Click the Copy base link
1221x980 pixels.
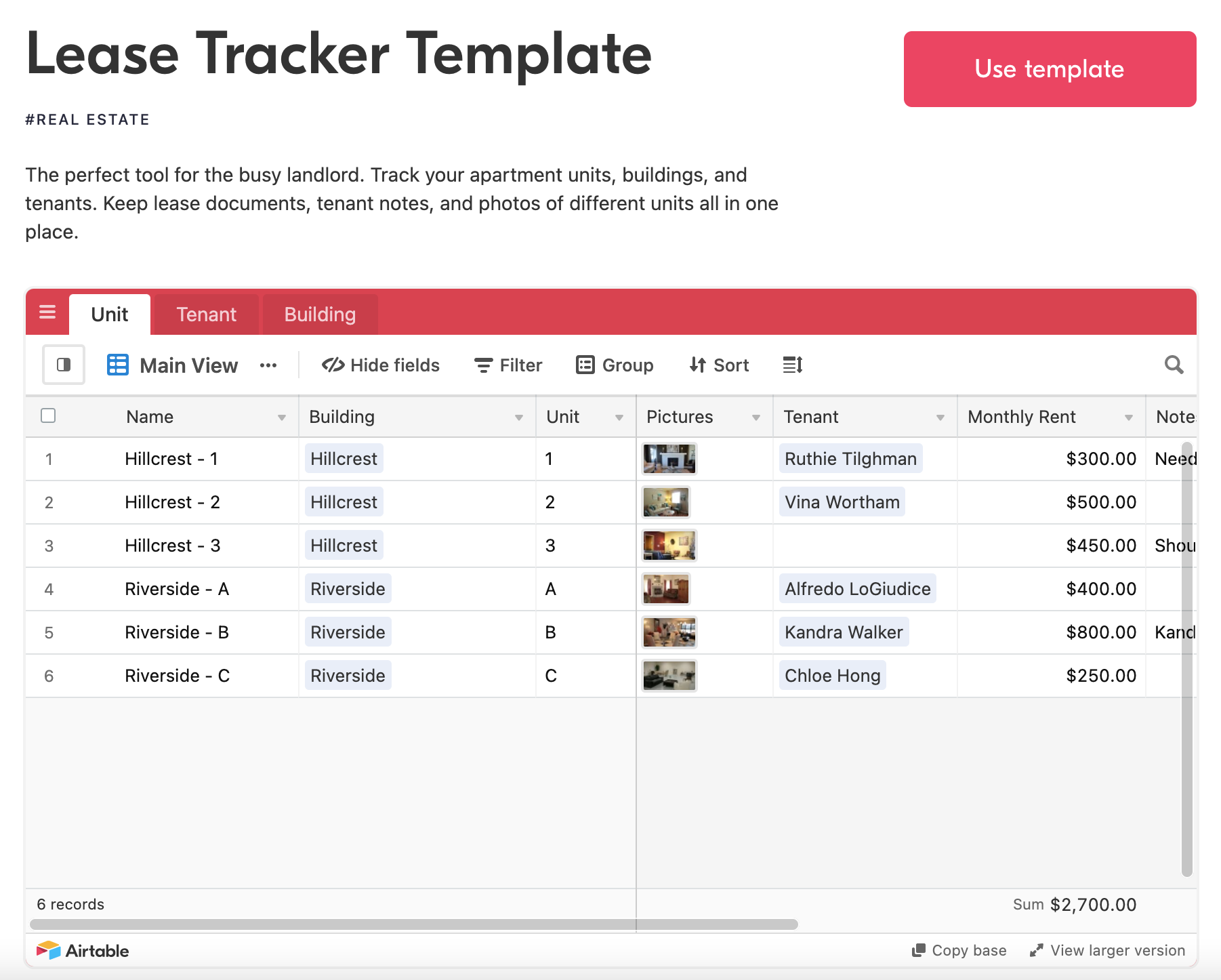(959, 950)
